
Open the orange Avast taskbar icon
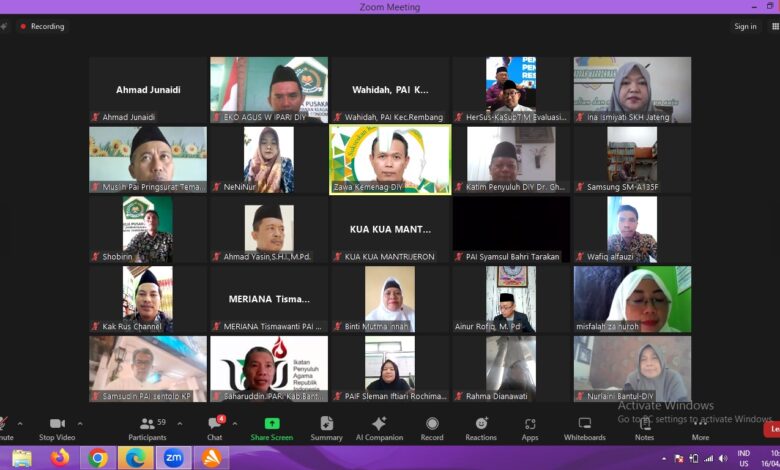[x=211, y=458]
